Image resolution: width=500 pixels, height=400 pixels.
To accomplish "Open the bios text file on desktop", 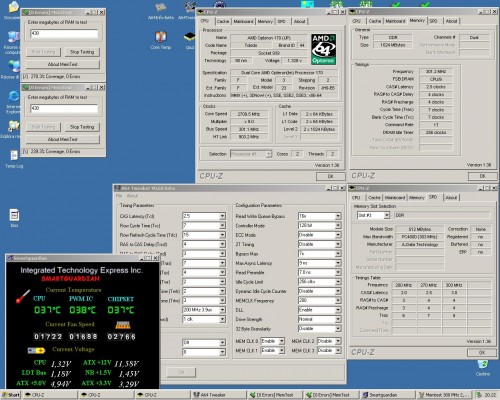I will coord(14,215).
